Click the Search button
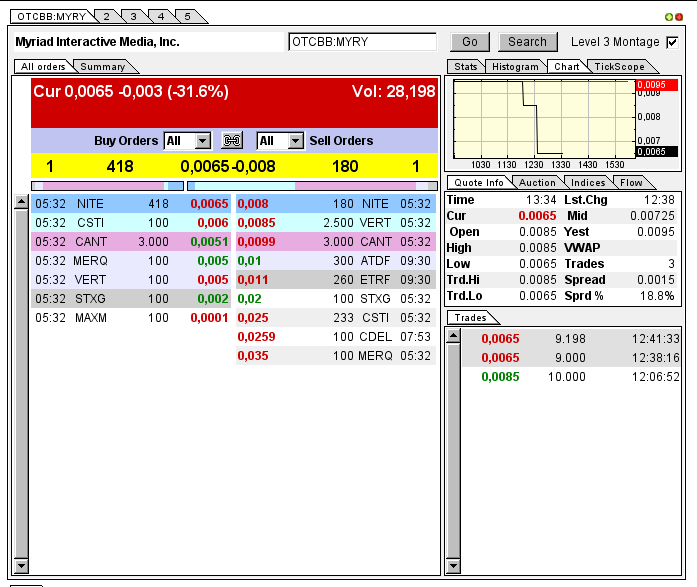The image size is (697, 587). pos(528,42)
